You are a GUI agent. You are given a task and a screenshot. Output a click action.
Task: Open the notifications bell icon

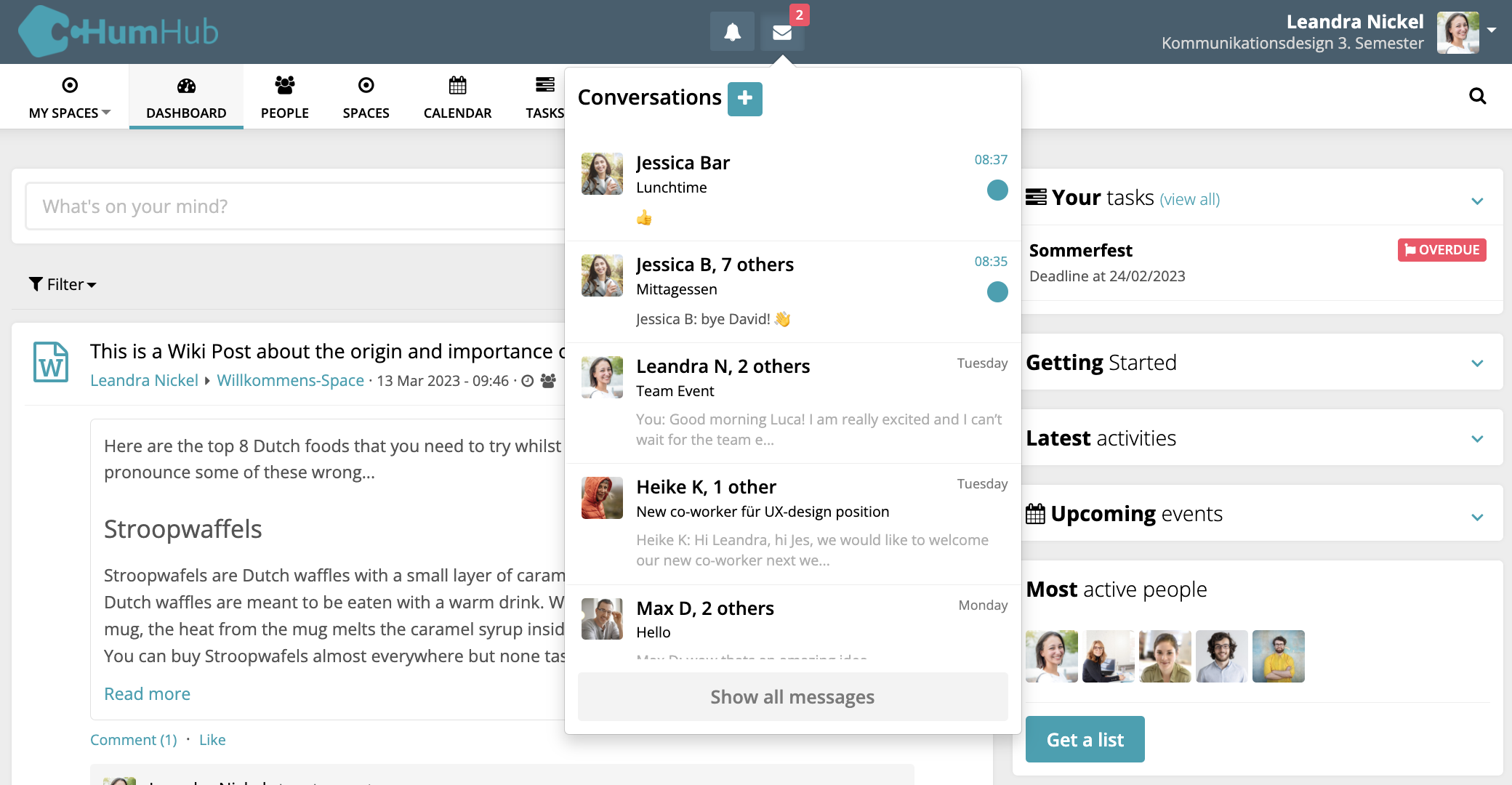coord(732,33)
